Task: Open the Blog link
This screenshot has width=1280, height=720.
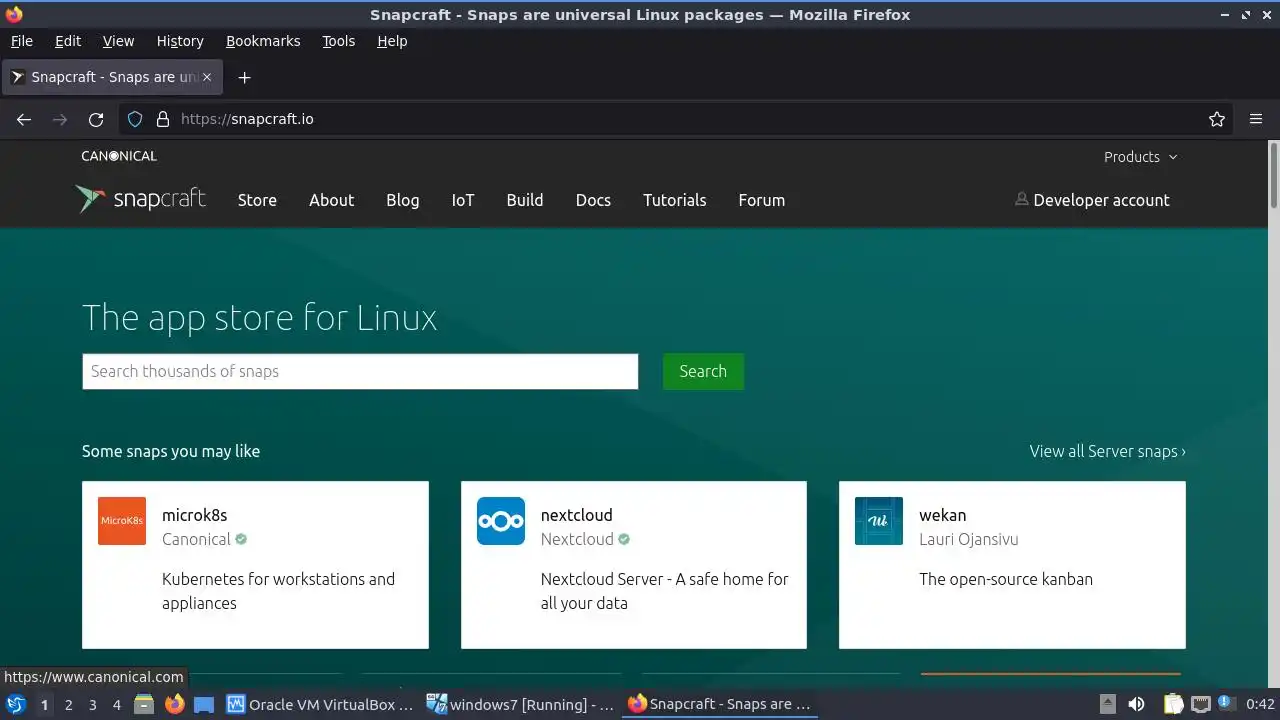Action: pos(403,200)
